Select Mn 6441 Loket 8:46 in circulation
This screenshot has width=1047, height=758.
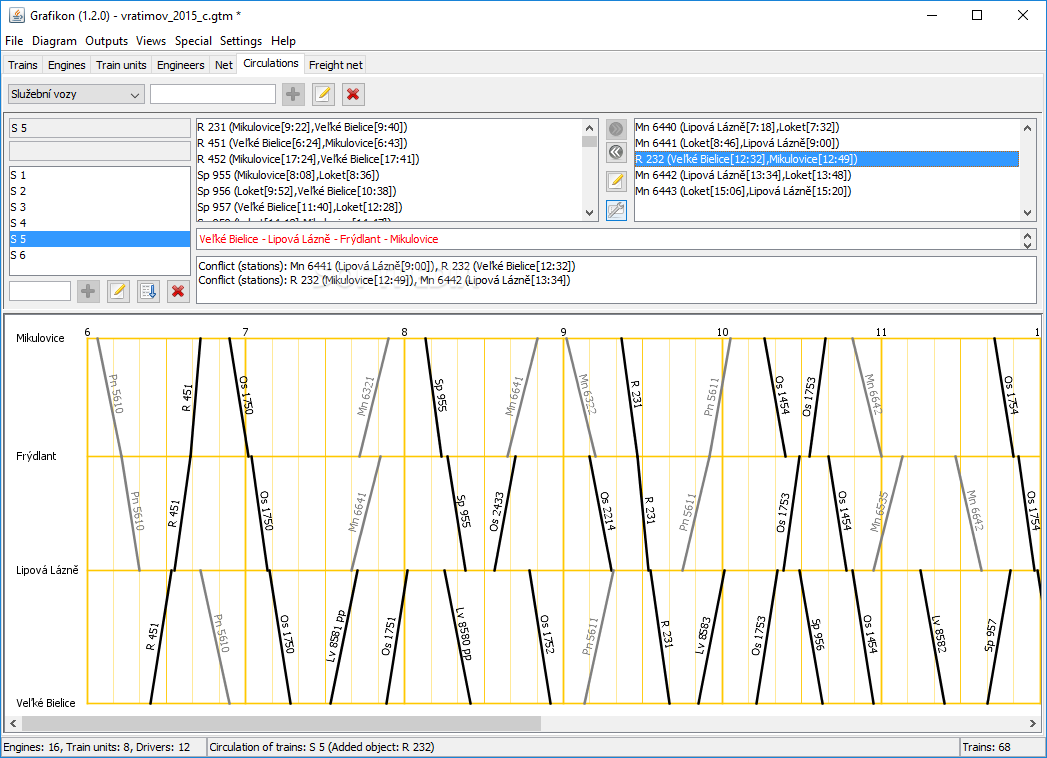click(x=827, y=143)
